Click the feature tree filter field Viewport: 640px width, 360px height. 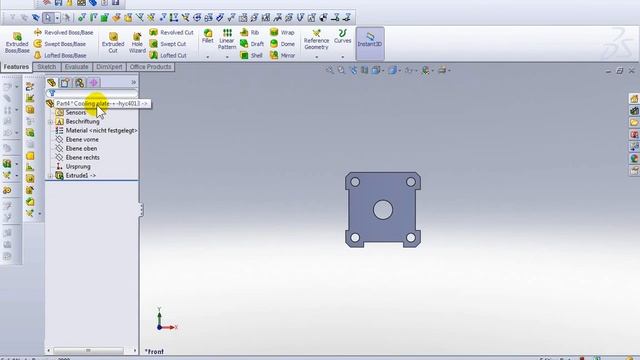tap(91, 93)
